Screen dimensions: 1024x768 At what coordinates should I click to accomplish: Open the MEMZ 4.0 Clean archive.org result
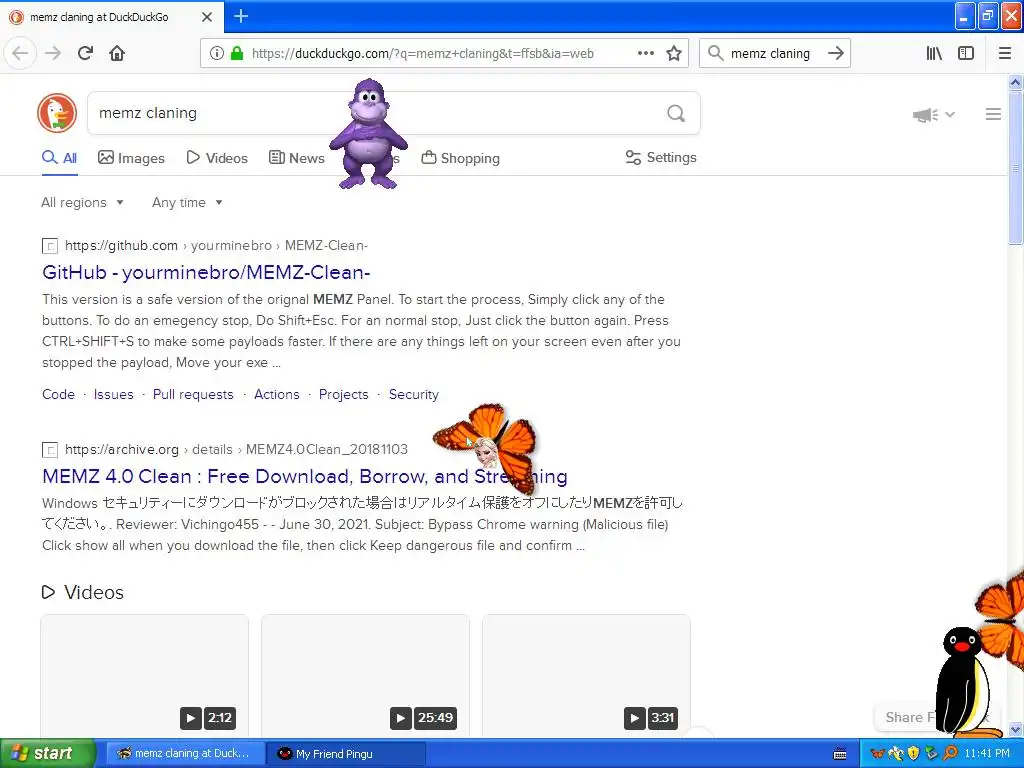click(x=304, y=476)
